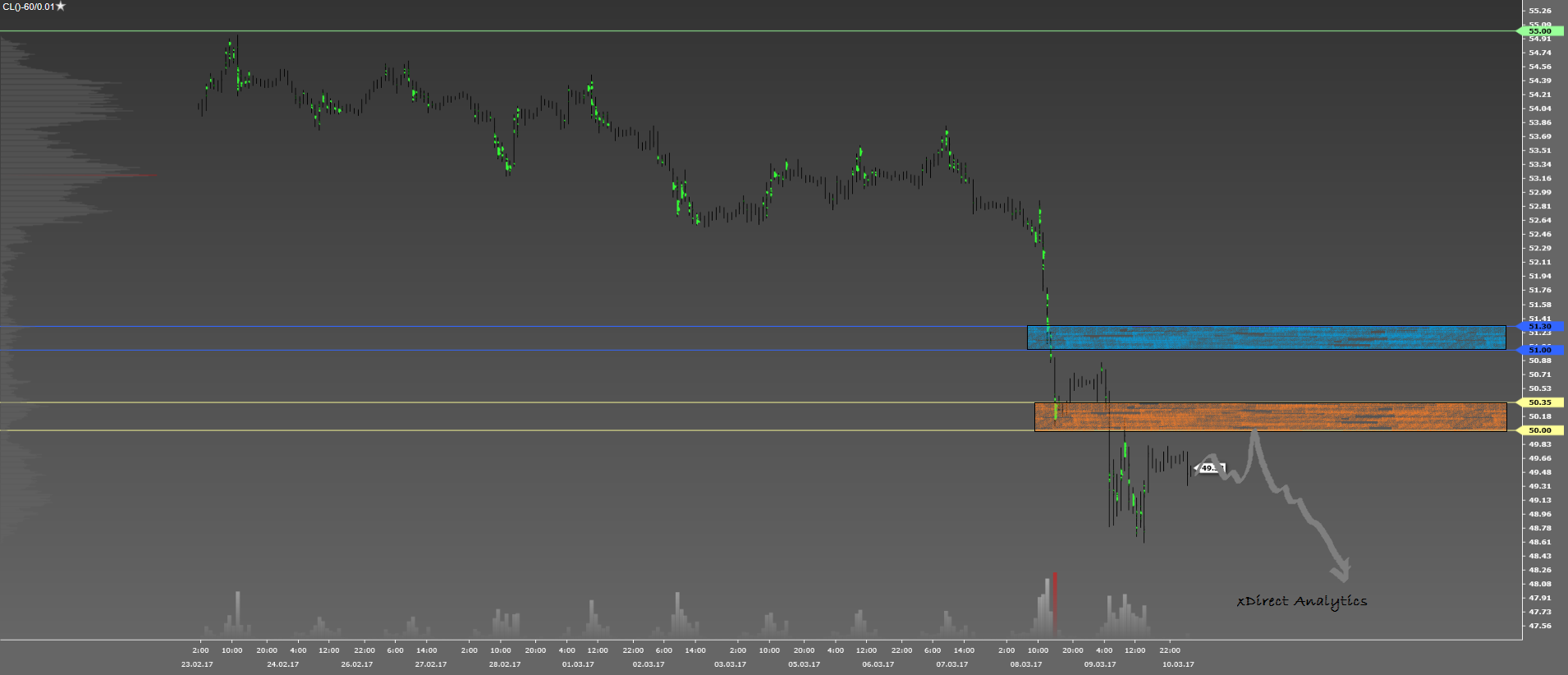Click the 05.03.17 date label on time axis

click(804, 664)
